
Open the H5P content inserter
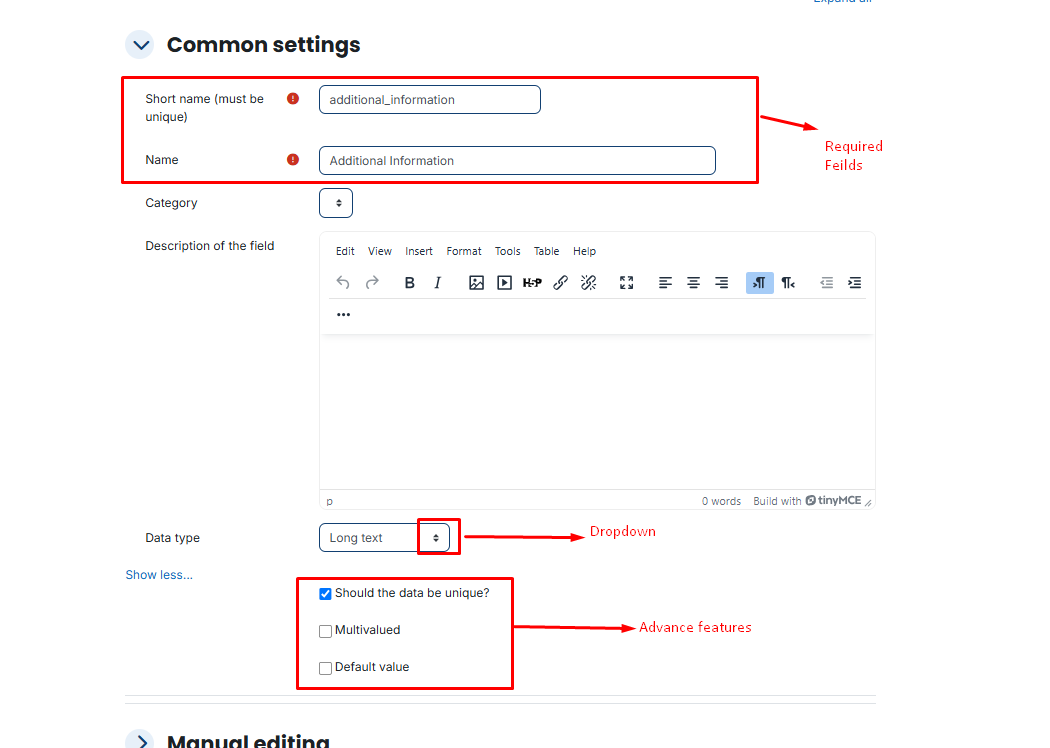(532, 283)
